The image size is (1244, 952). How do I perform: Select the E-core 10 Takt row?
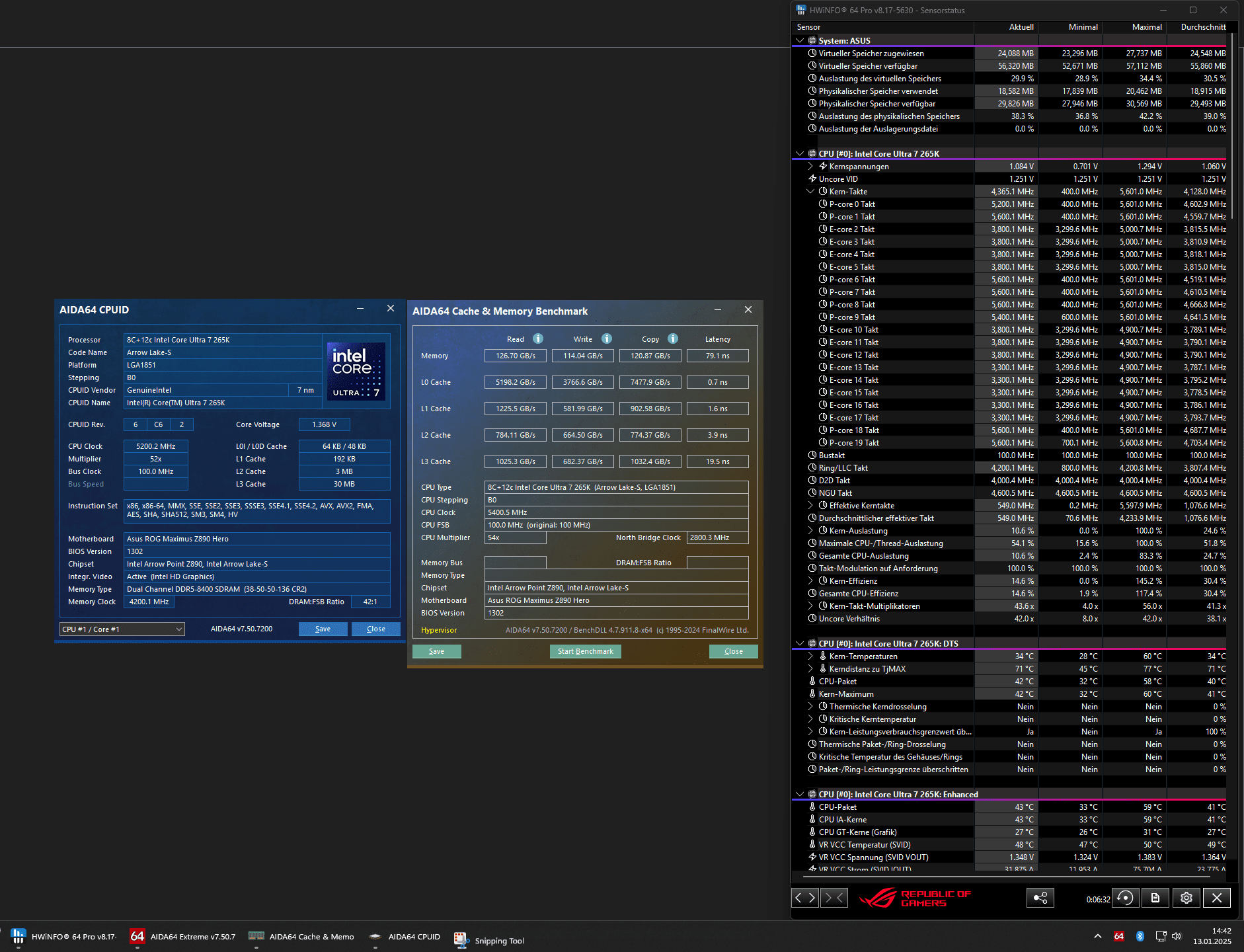[x=1010, y=330]
